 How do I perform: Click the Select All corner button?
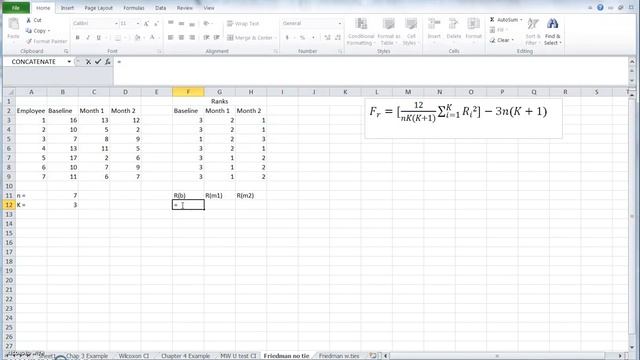click(9, 92)
